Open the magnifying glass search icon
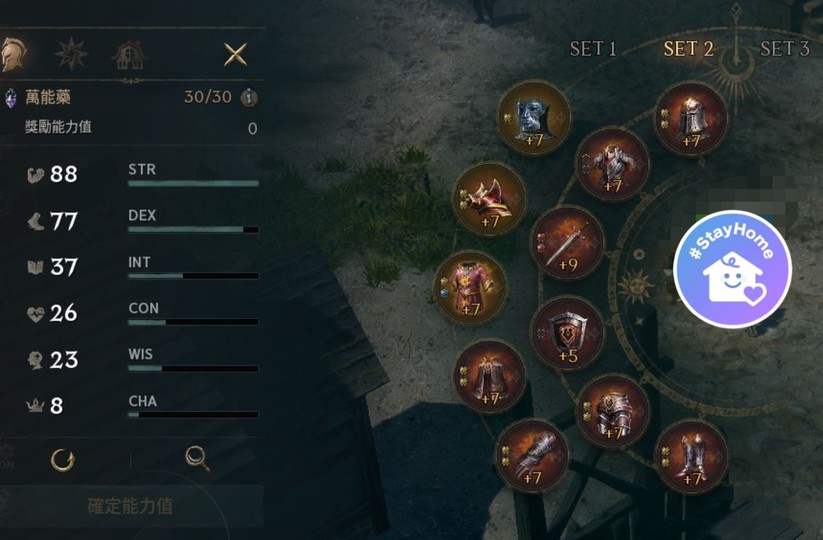Screen dimensions: 823x540 pos(198,459)
